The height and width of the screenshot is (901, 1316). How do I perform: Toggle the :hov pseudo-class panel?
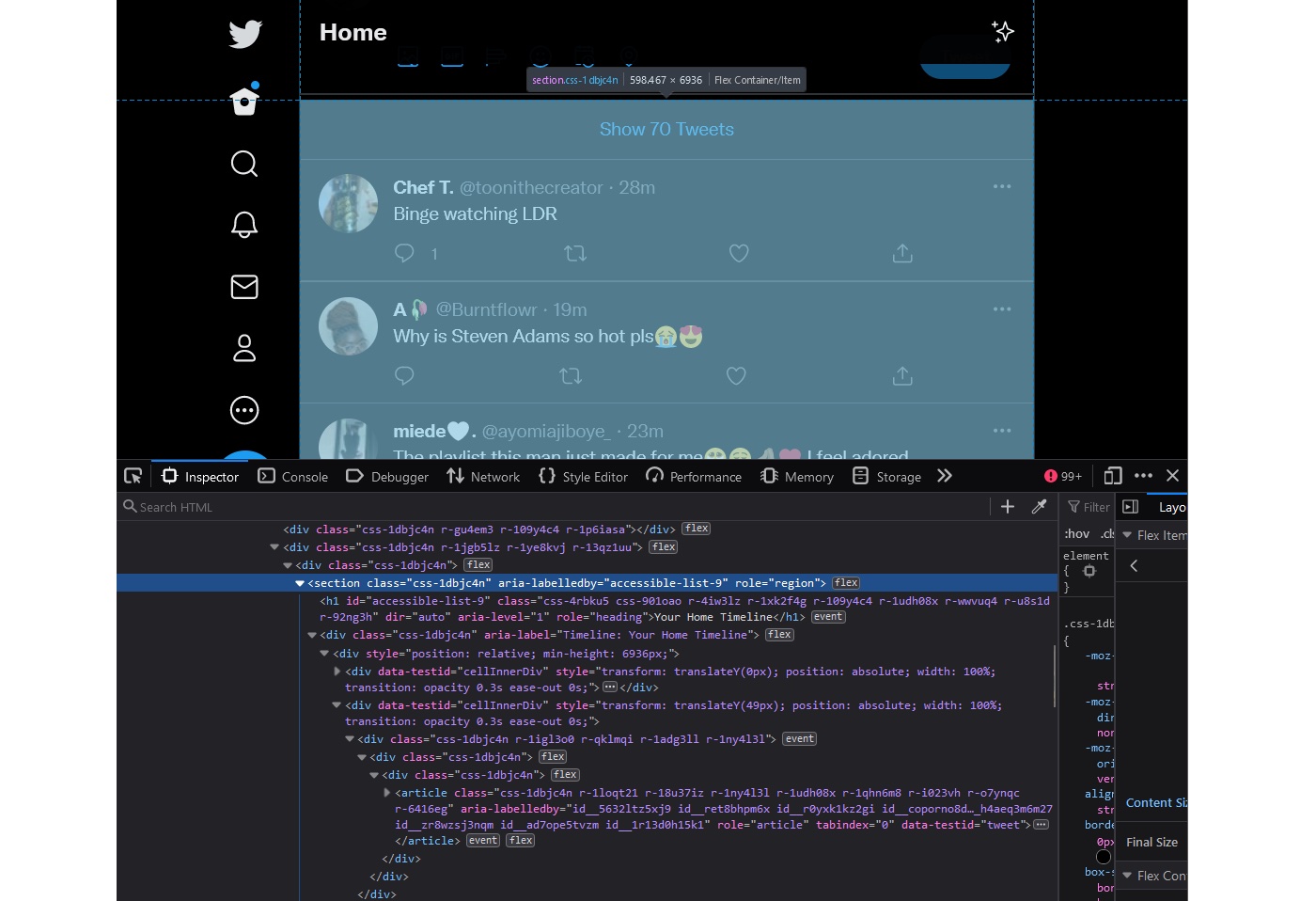click(x=1077, y=533)
